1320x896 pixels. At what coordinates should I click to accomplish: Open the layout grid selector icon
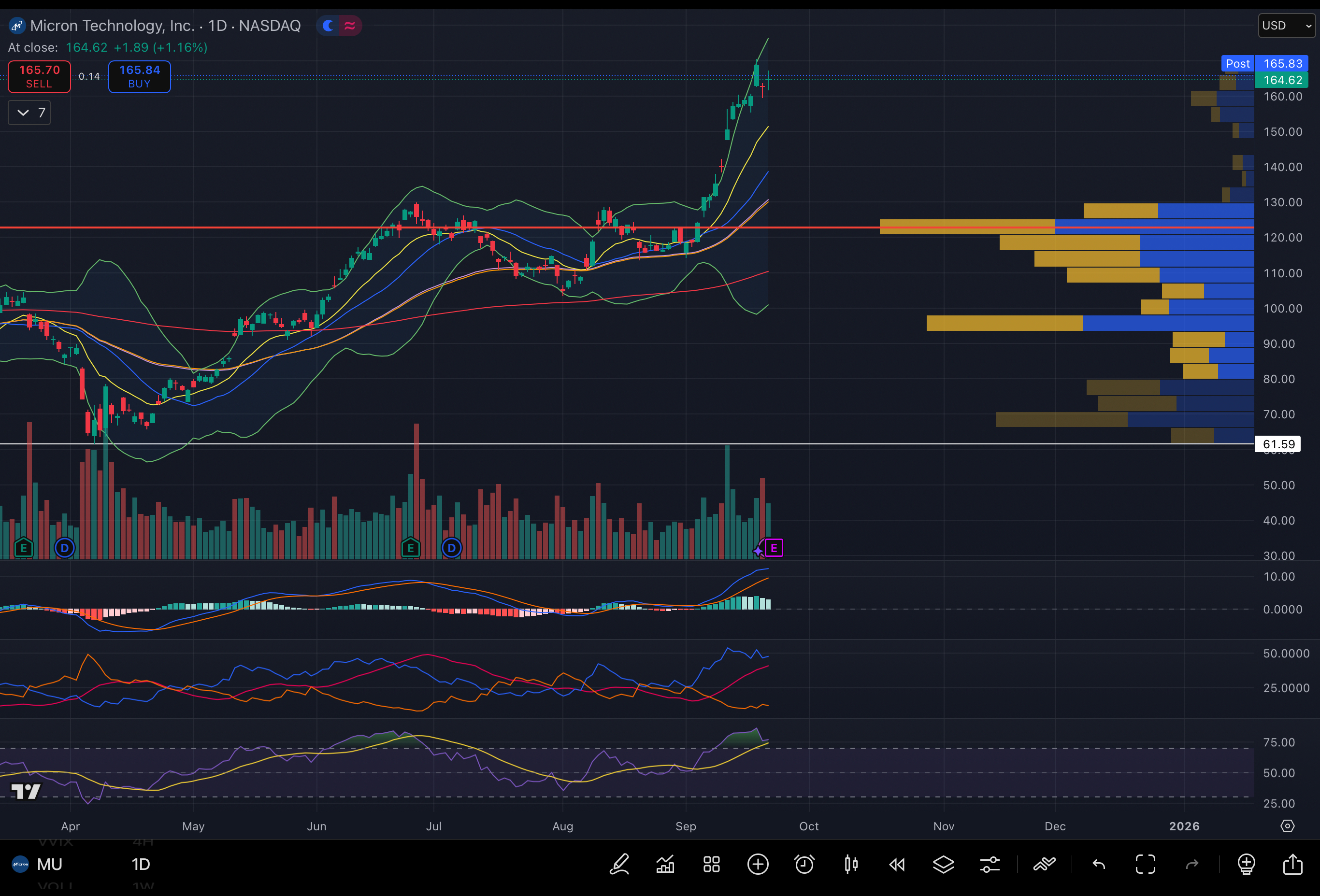click(x=711, y=864)
